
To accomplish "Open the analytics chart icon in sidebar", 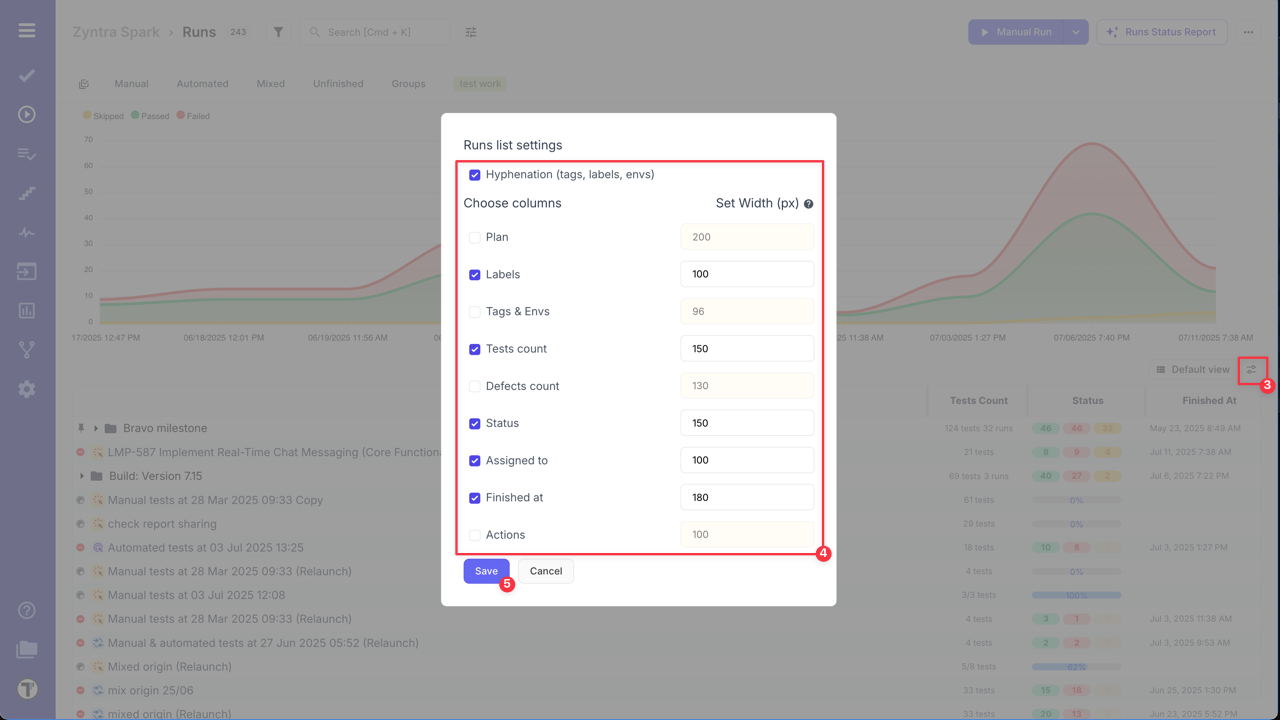I will coord(26,310).
